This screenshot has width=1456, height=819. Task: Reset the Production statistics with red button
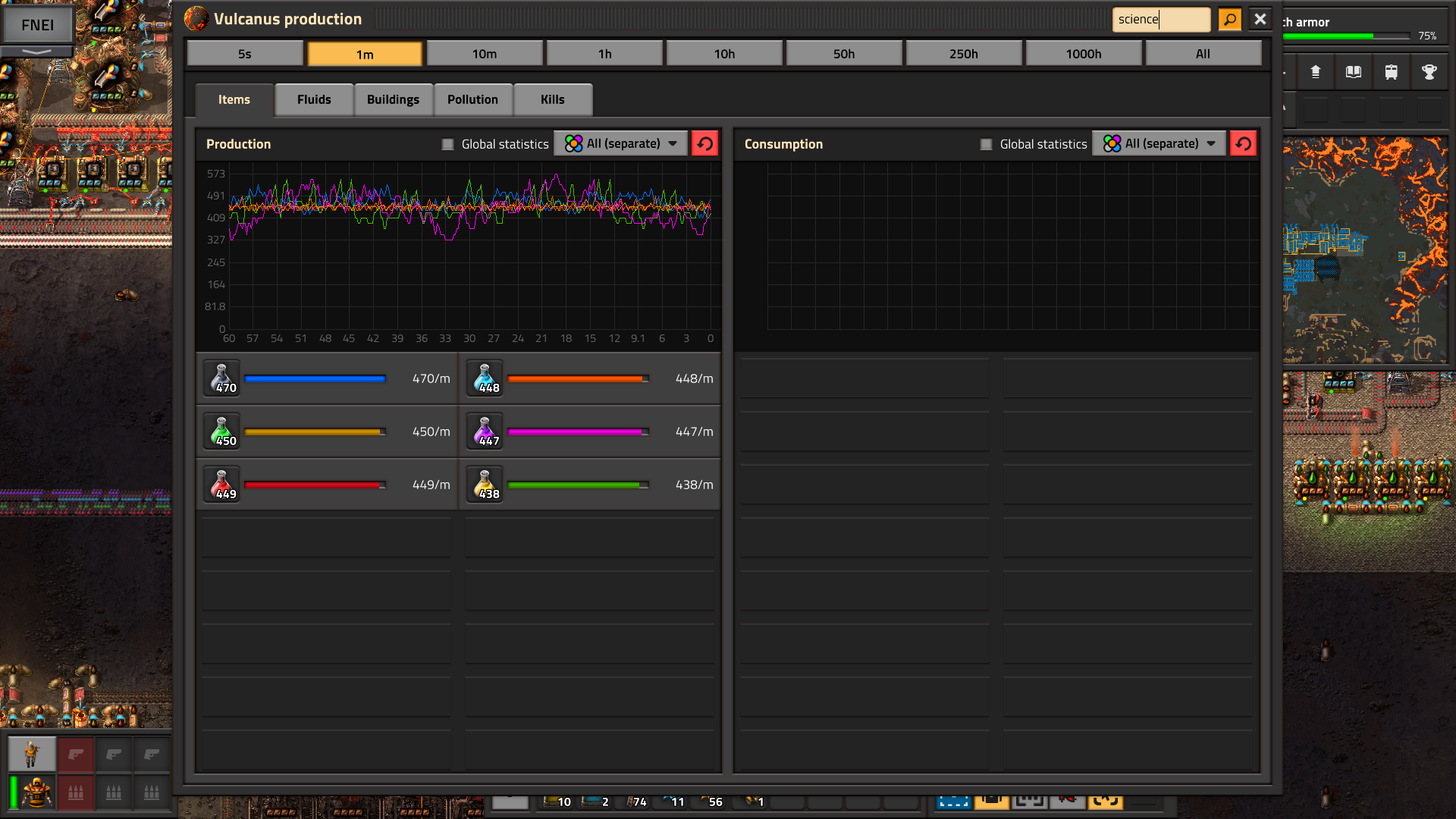point(704,143)
